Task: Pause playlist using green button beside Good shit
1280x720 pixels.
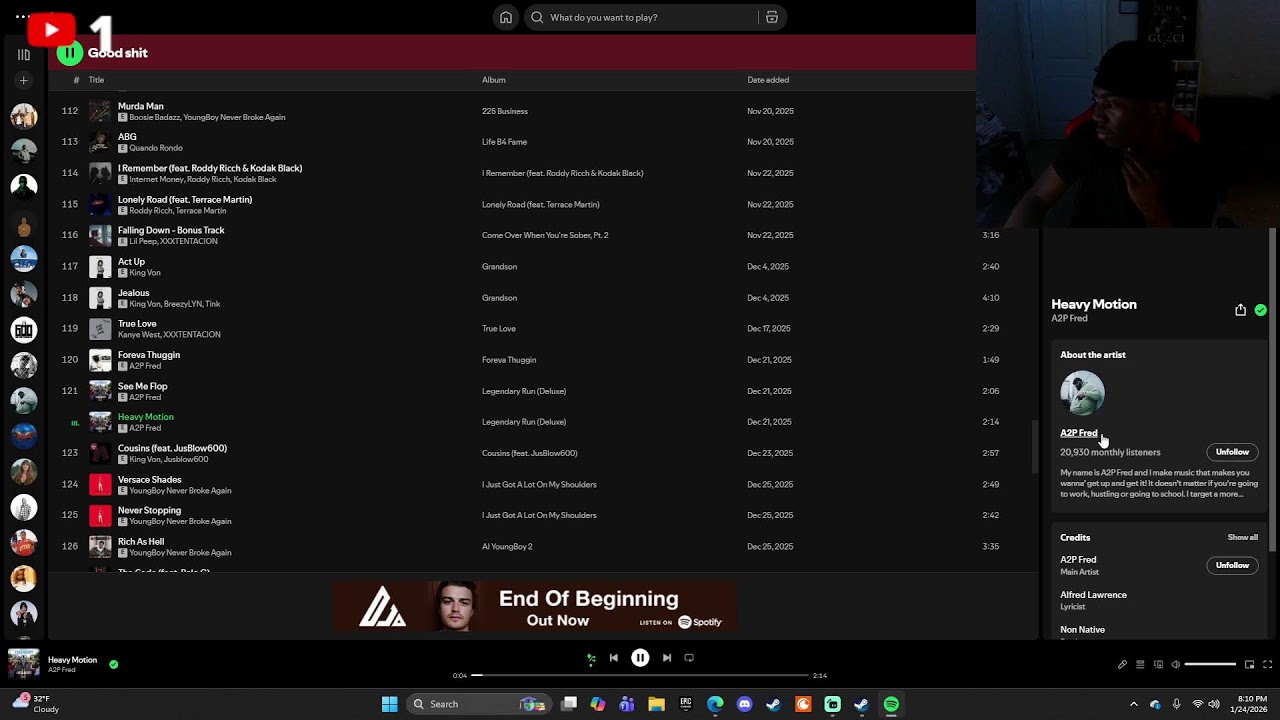Action: (x=69, y=53)
